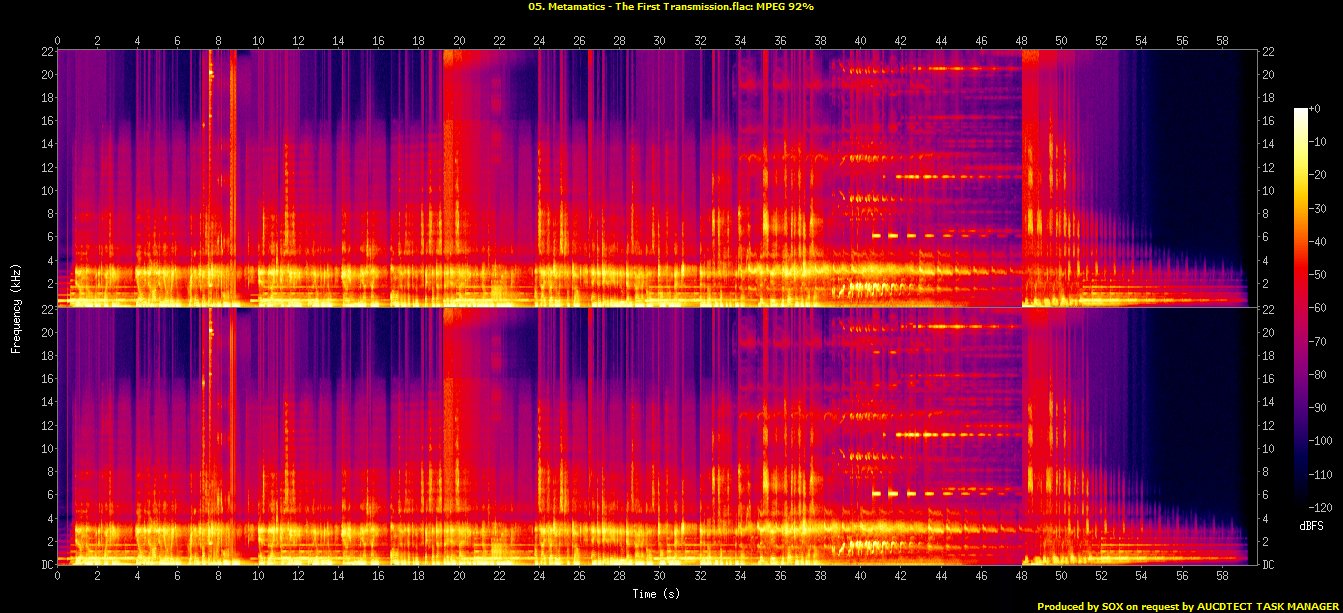Screen dimensions: 1343x613
Task: Click the 36 second tick on the top time axis
Action: tap(780, 40)
